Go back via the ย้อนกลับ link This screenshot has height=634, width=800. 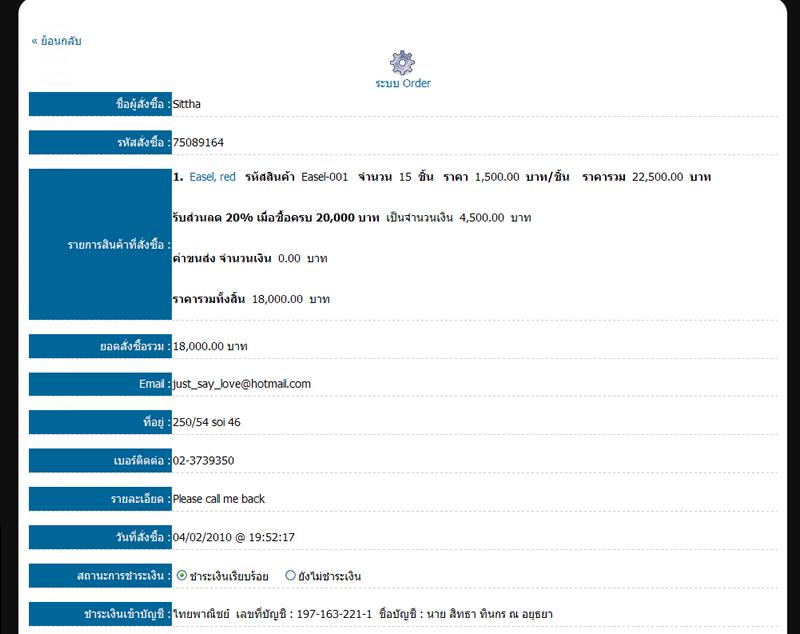(56, 41)
